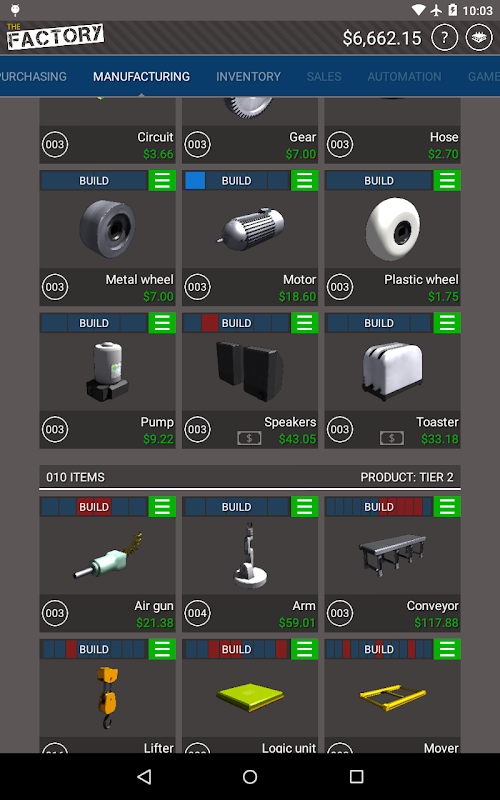Open the Pump green menu icon
The width and height of the screenshot is (500, 800).
click(x=162, y=323)
